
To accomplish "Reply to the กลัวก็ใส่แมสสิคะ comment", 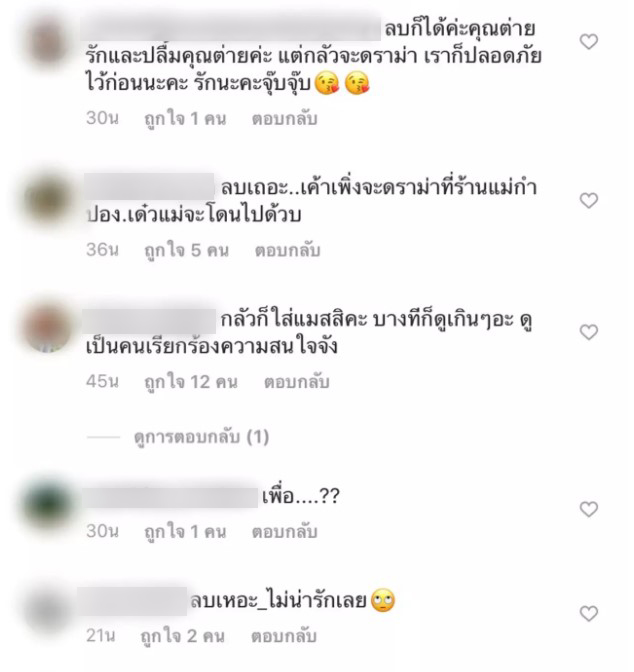I will pos(297,382).
